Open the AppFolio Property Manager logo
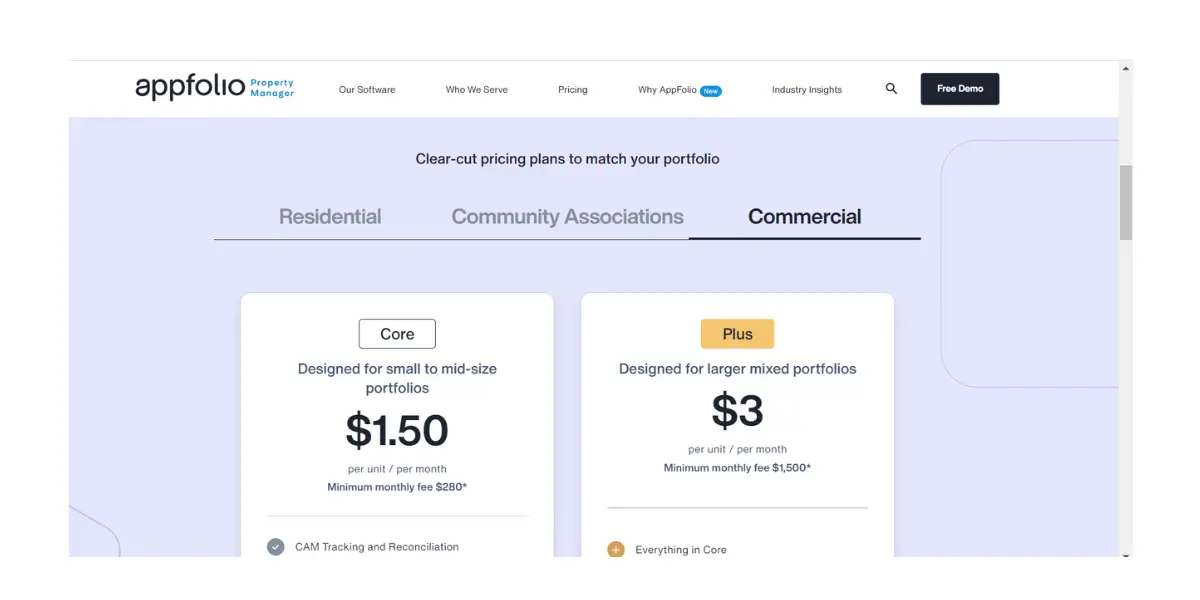 [x=215, y=87]
